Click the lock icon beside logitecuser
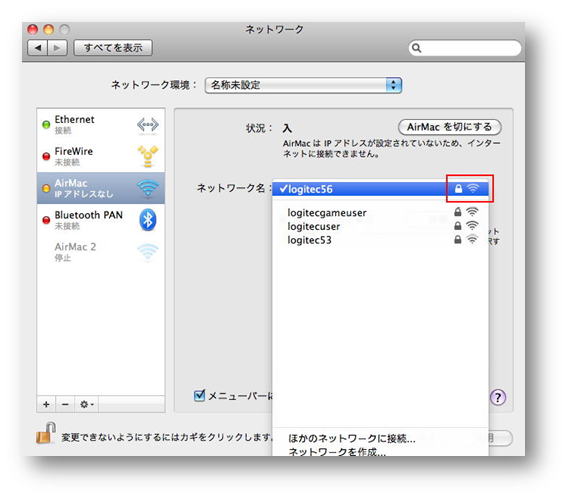 click(458, 226)
